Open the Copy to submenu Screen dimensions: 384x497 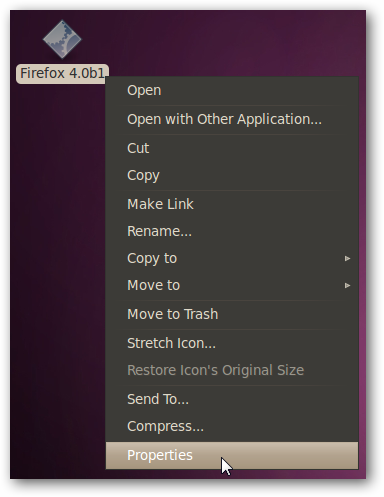(232, 258)
